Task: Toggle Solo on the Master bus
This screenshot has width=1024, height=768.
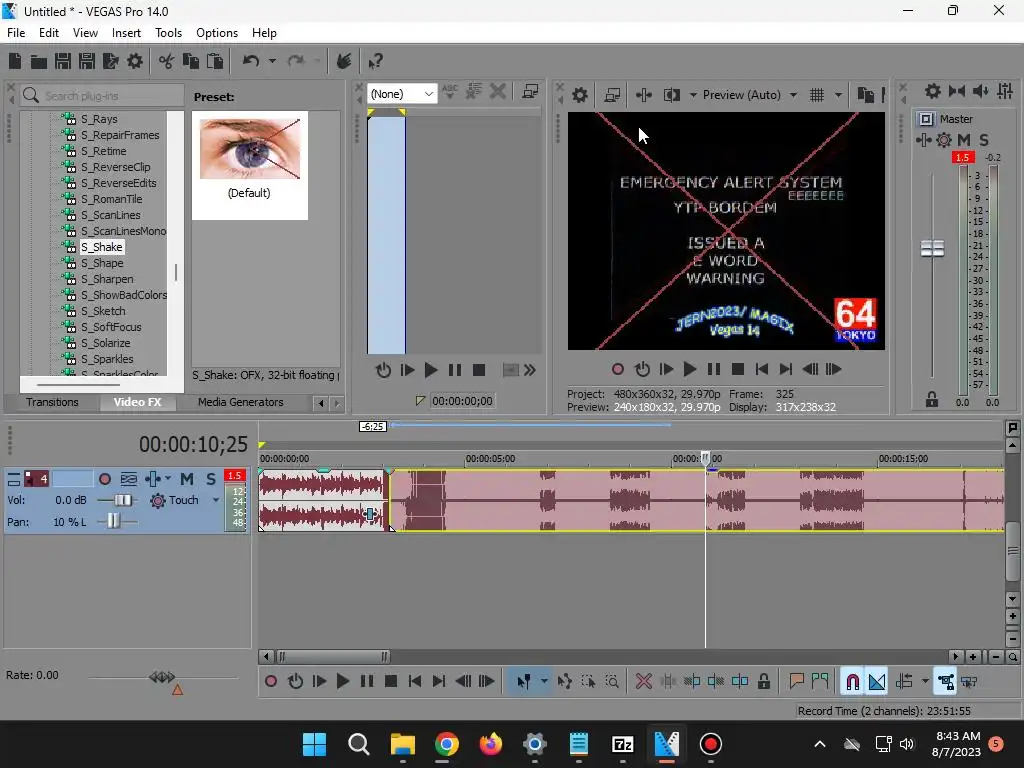Action: [984, 140]
